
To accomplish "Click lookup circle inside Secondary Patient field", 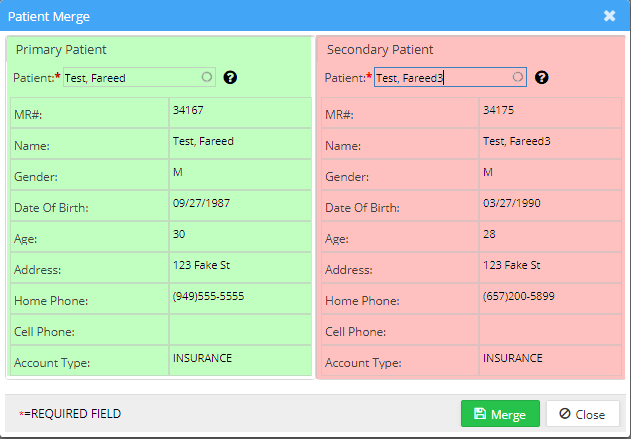I will [x=517, y=77].
